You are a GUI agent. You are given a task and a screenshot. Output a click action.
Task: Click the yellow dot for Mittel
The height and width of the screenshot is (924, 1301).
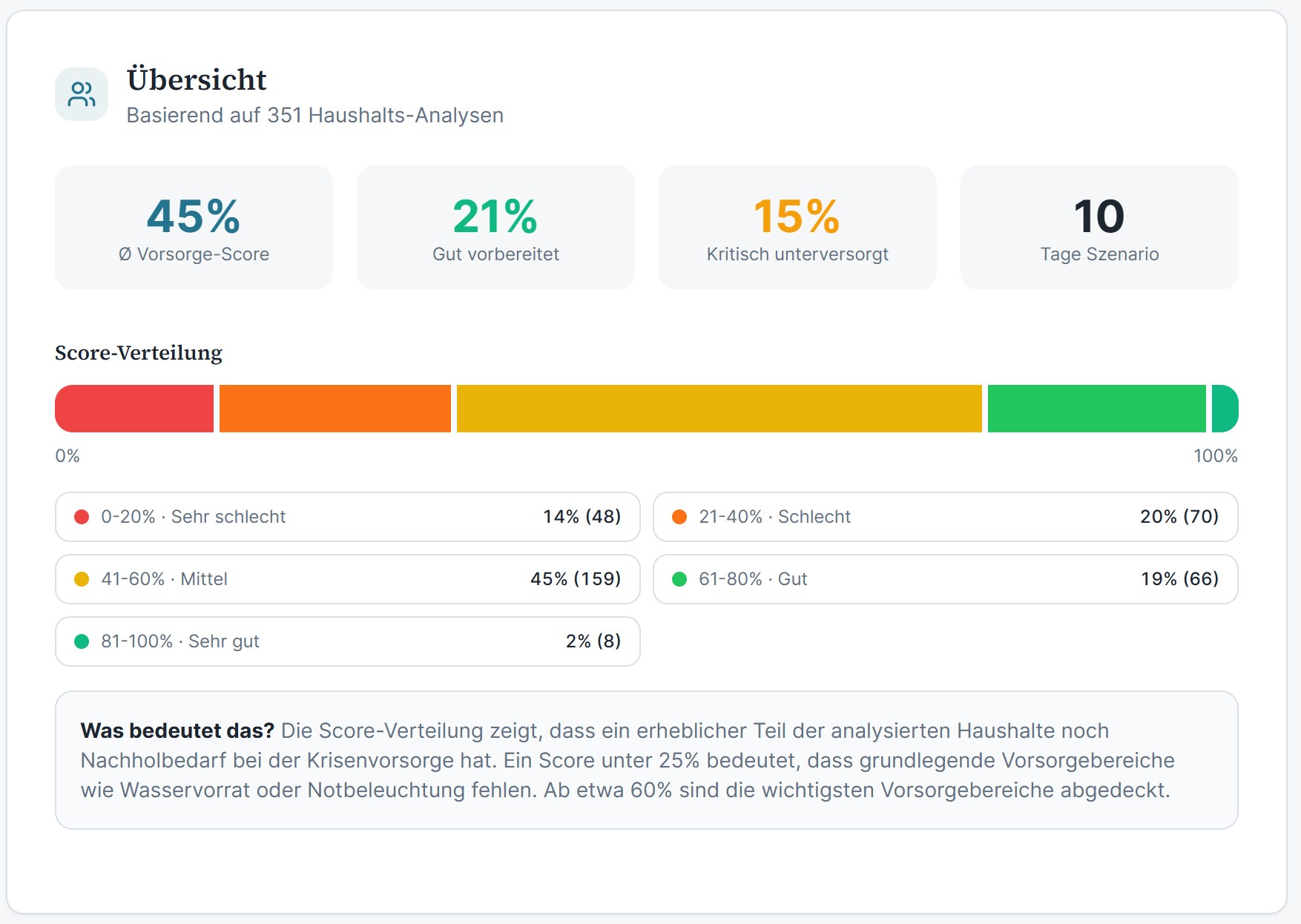point(82,579)
